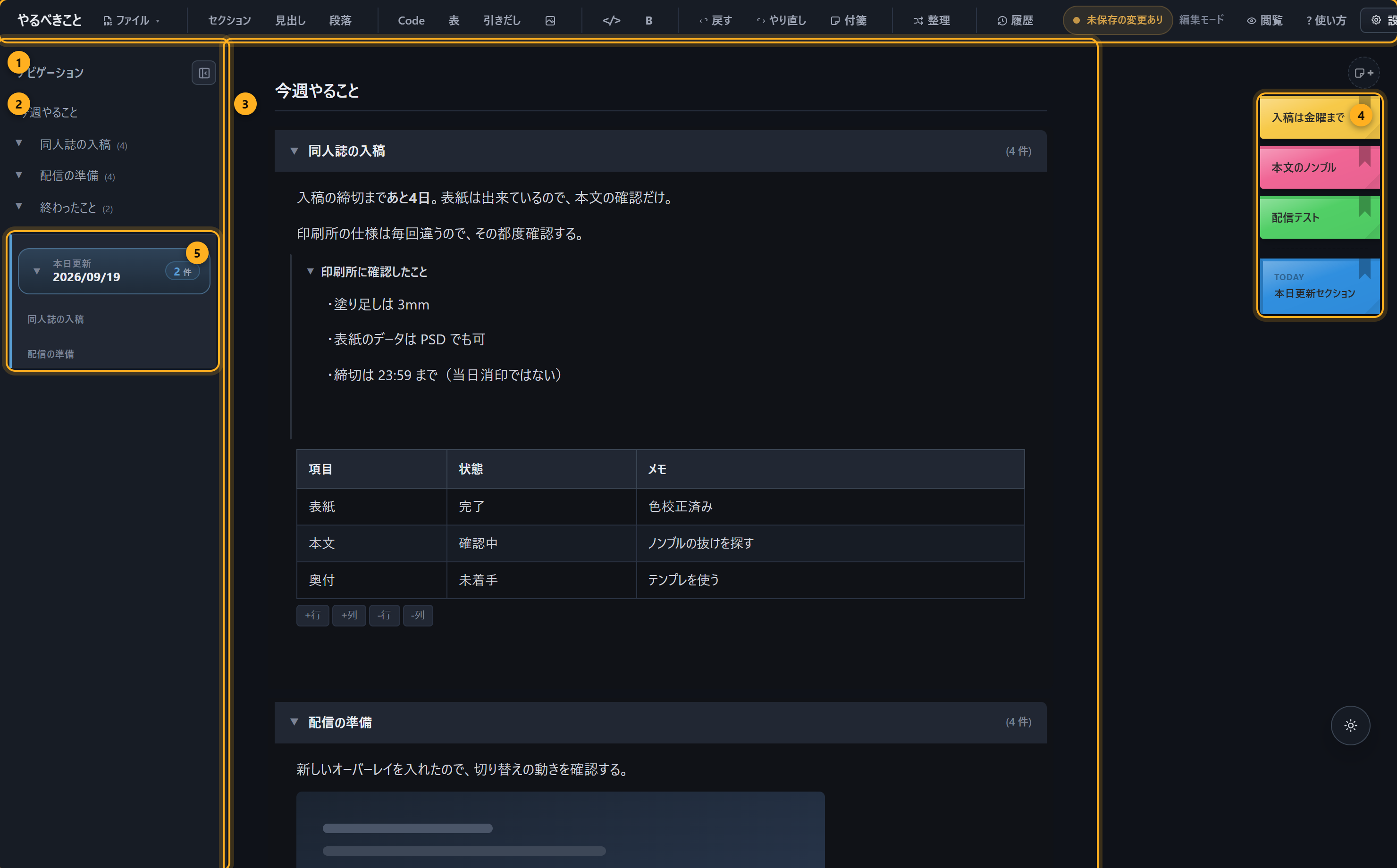
Task: Open yellow 入稿は金曜まで sticky note
Action: click(1320, 117)
